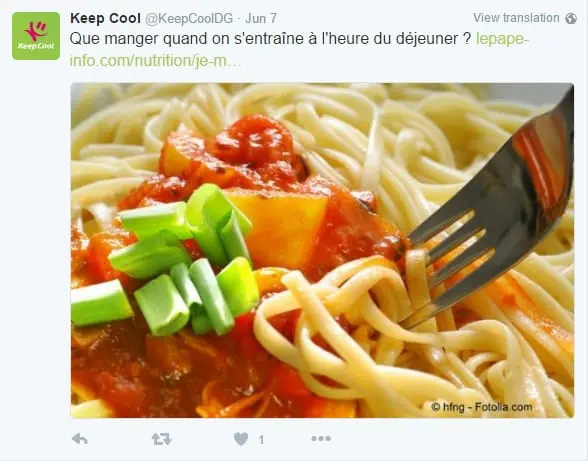The image size is (588, 461).
Task: Click the yellow pepper chunk in photo
Action: point(279,226)
